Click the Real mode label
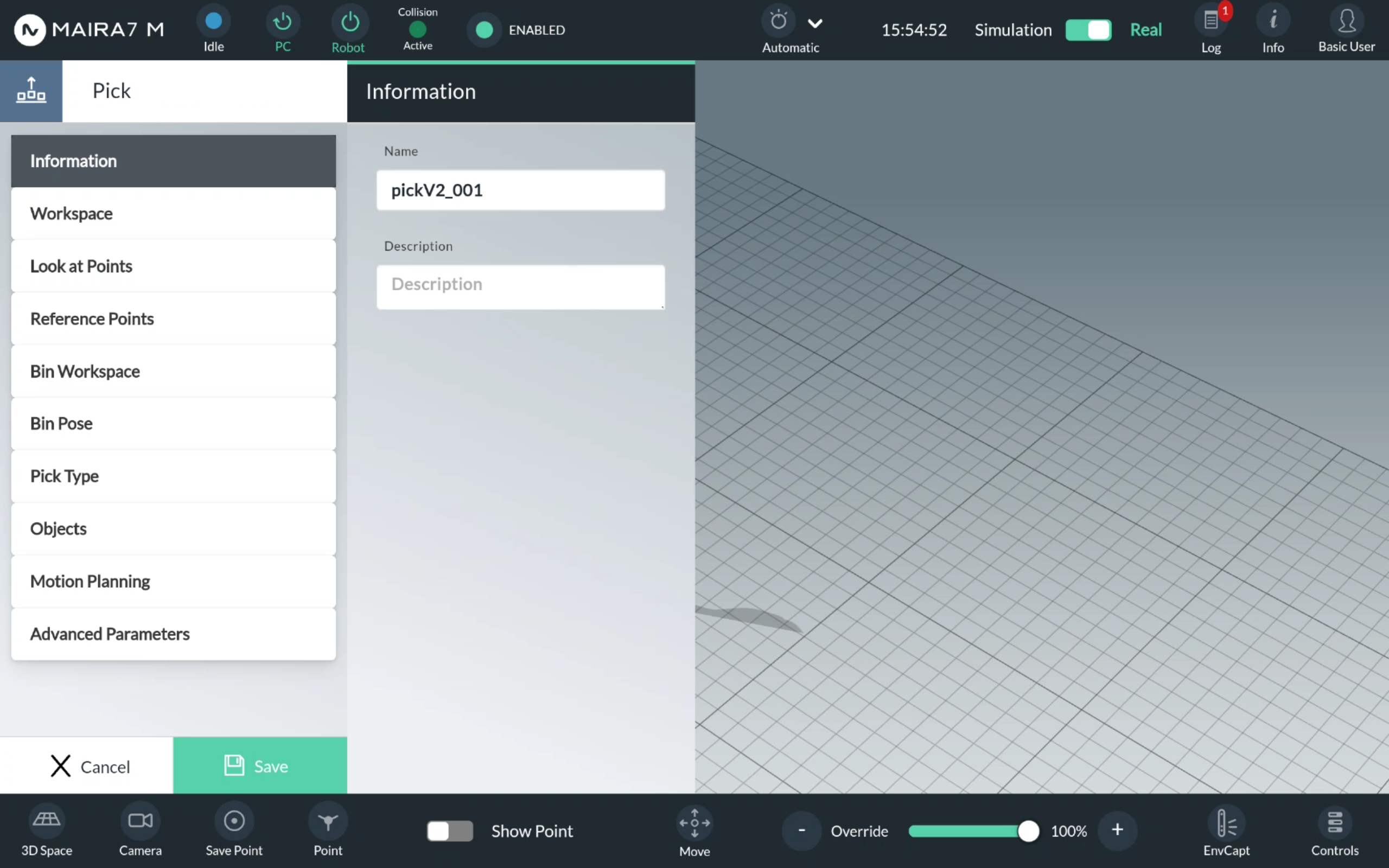The width and height of the screenshot is (1389, 868). [1145, 30]
